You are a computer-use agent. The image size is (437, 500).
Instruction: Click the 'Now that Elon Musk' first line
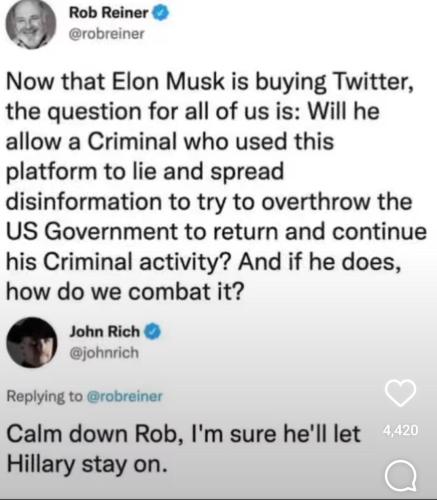tap(210, 82)
